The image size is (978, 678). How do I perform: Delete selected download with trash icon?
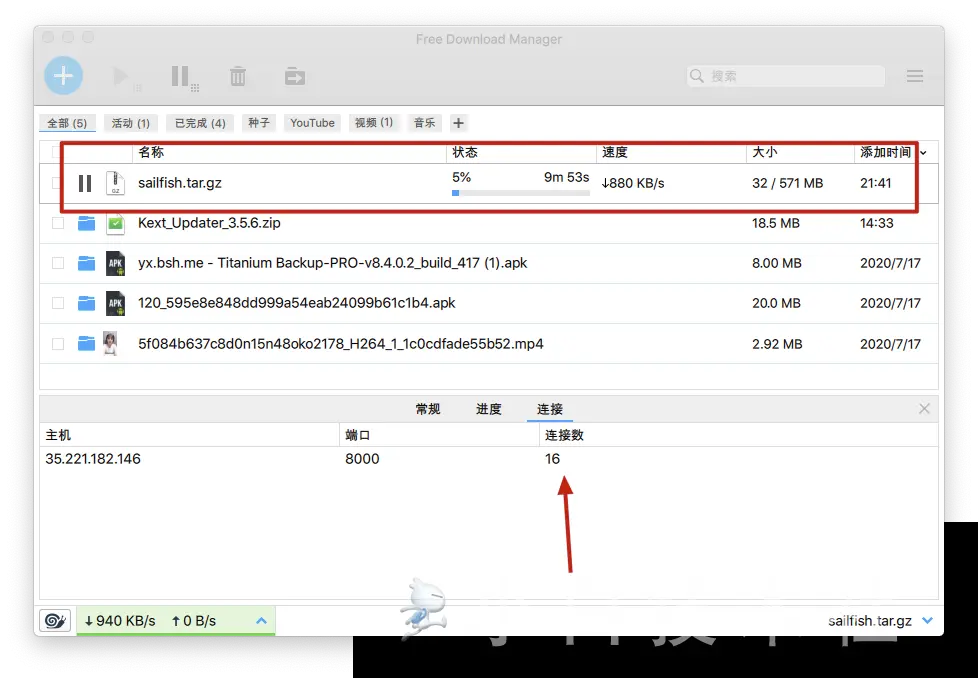pos(238,77)
